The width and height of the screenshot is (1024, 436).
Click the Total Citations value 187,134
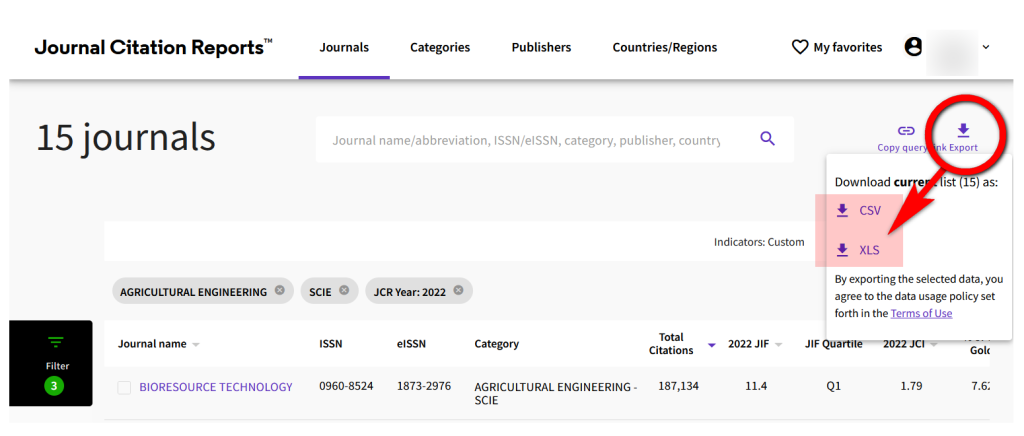click(678, 386)
